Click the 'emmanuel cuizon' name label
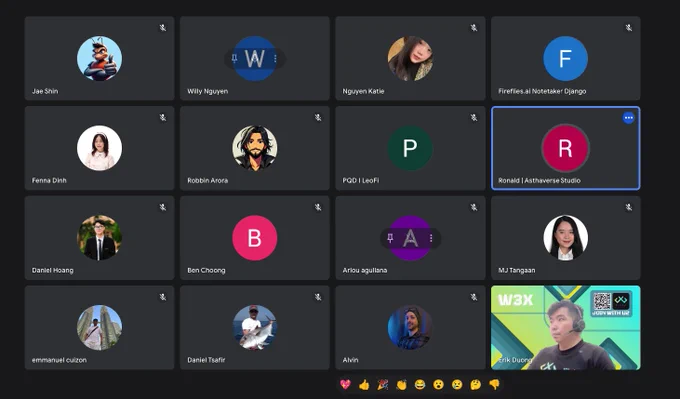 point(59,360)
